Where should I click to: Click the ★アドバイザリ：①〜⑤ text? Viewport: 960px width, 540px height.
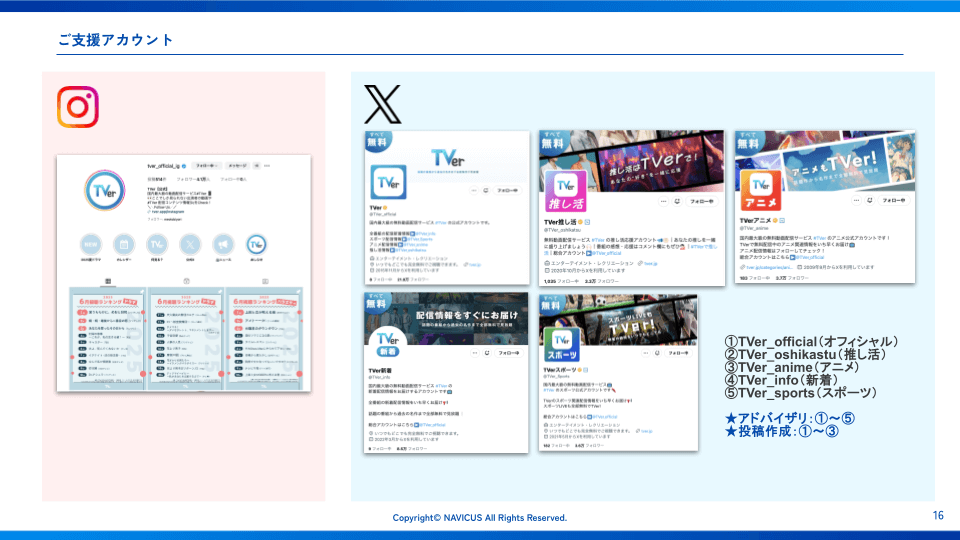[x=790, y=418]
